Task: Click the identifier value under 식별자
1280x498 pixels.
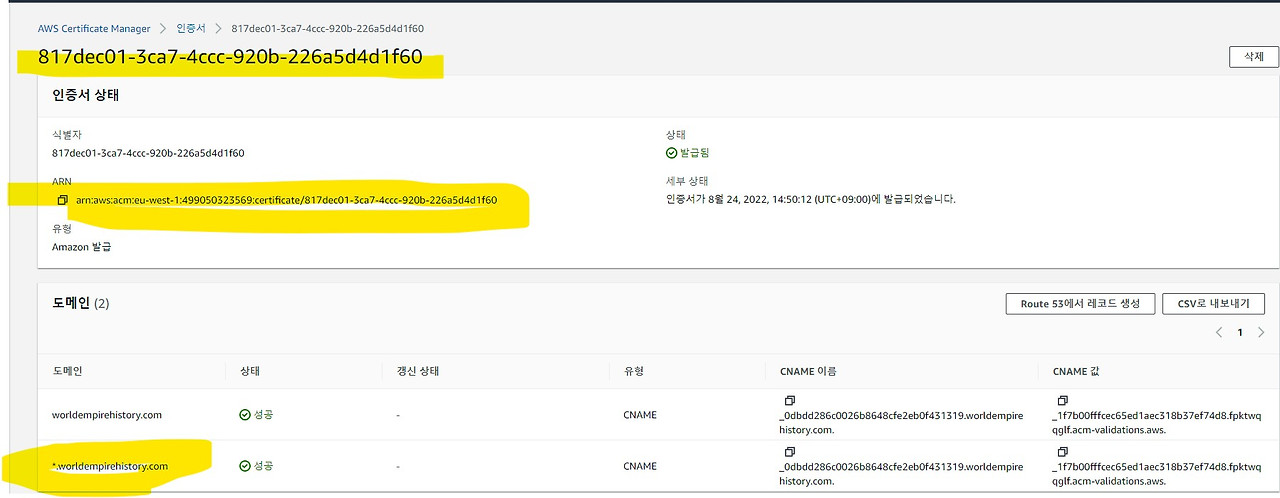Action: tap(148, 153)
